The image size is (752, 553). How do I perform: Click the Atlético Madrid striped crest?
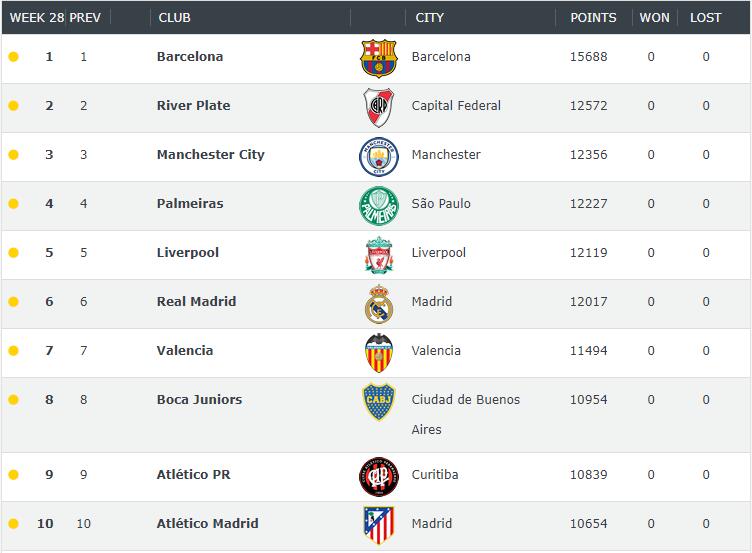pyautogui.click(x=378, y=526)
